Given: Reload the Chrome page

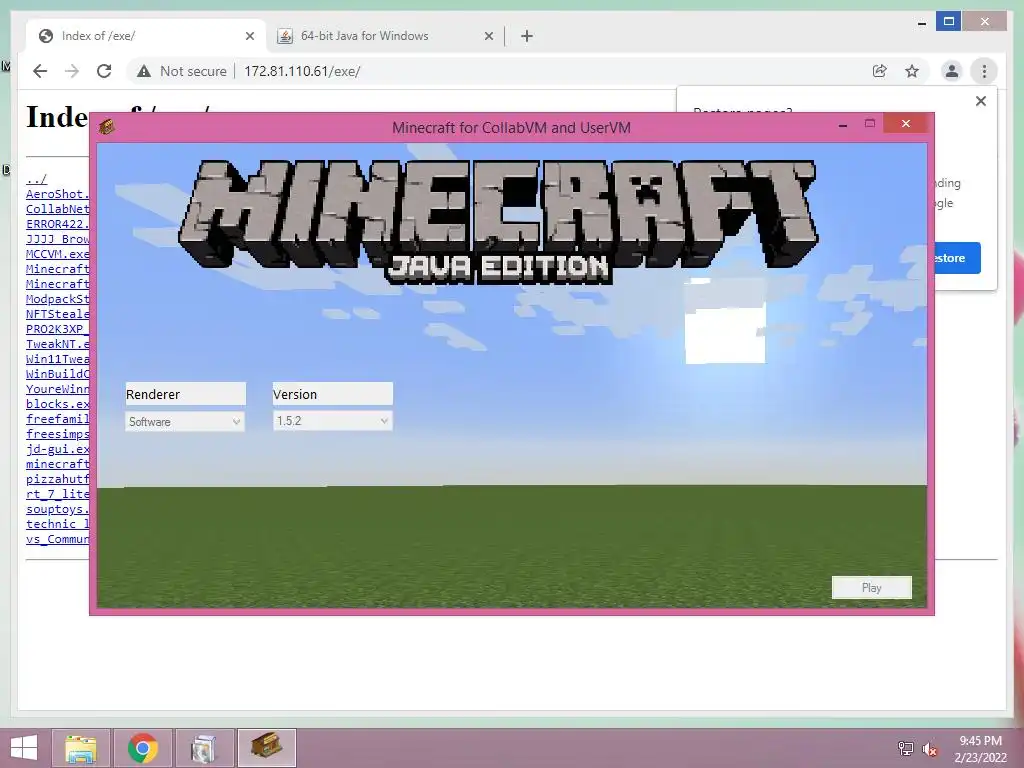Looking at the screenshot, I should pyautogui.click(x=104, y=71).
